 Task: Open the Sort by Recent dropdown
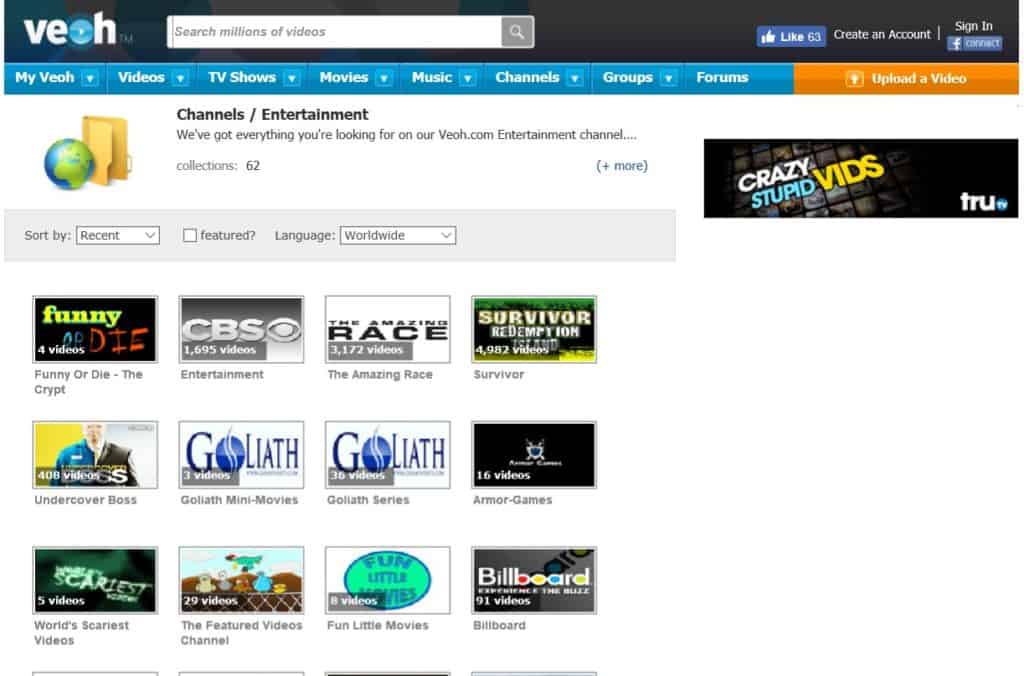[118, 235]
